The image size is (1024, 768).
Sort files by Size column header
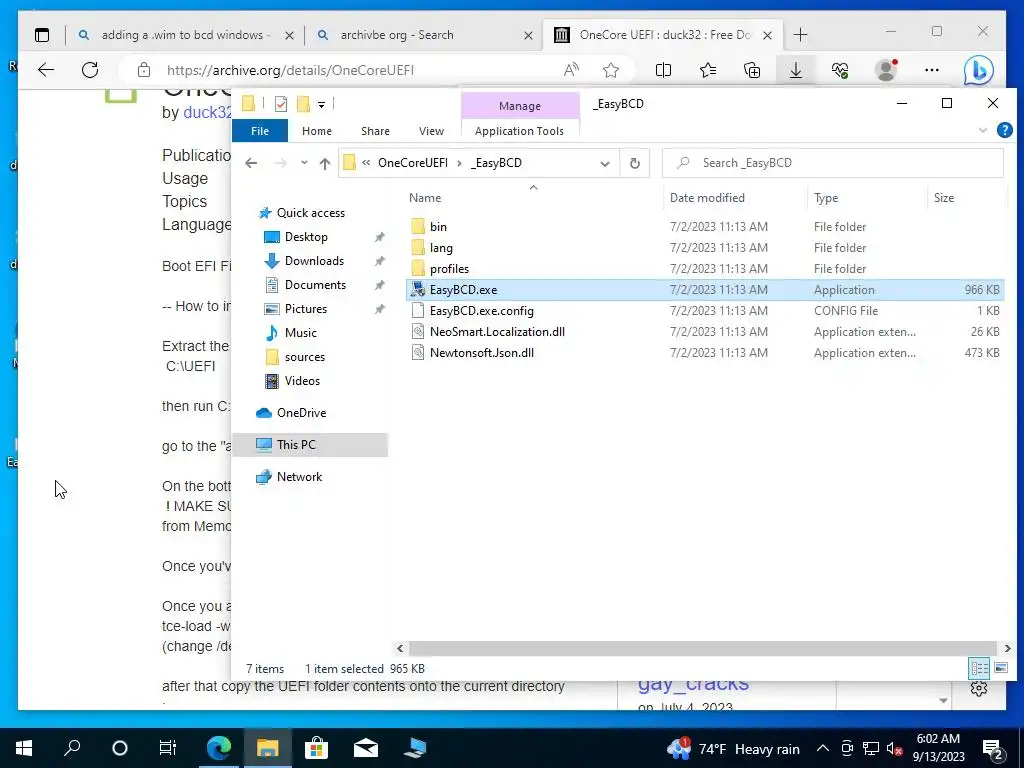tap(944, 198)
